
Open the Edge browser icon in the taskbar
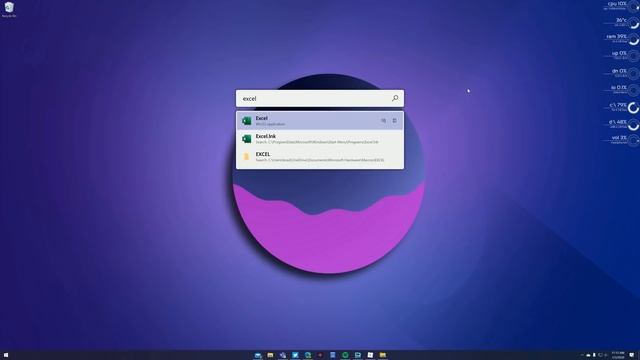point(308,355)
